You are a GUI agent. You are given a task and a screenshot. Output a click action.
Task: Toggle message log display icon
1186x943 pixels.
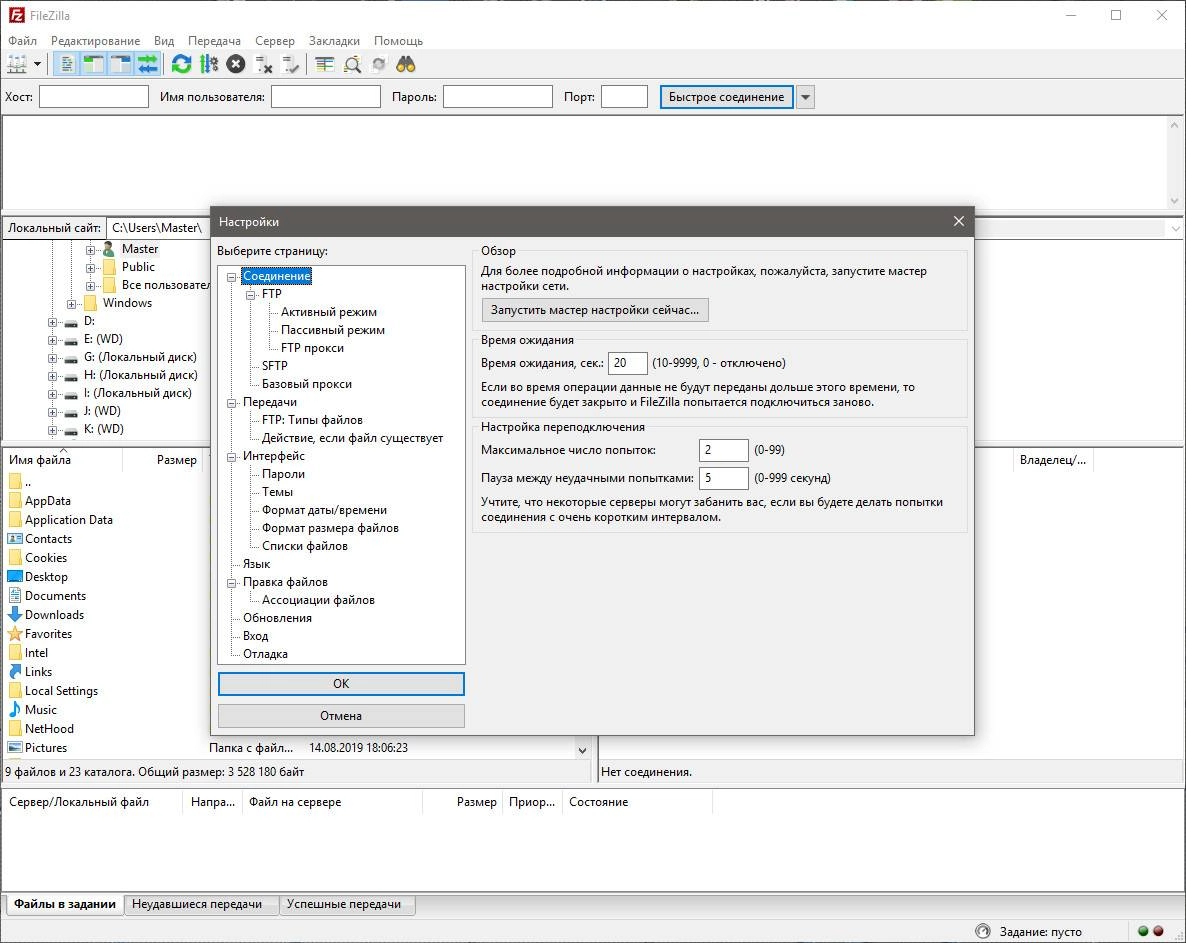pyautogui.click(x=67, y=64)
